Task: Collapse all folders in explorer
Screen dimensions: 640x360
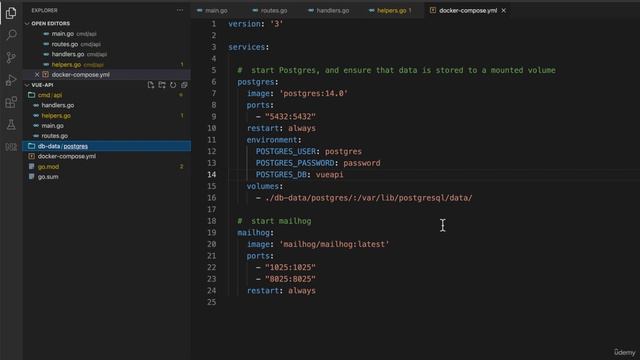Action: tap(184, 85)
